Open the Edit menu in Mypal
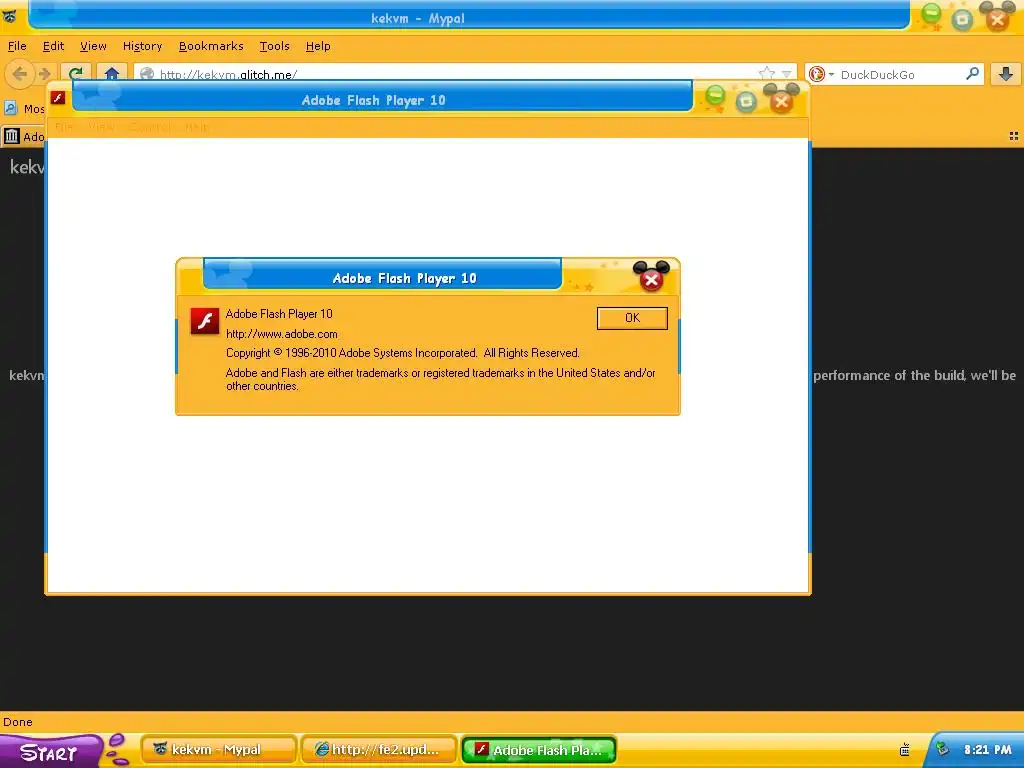The height and width of the screenshot is (768, 1024). tap(53, 46)
